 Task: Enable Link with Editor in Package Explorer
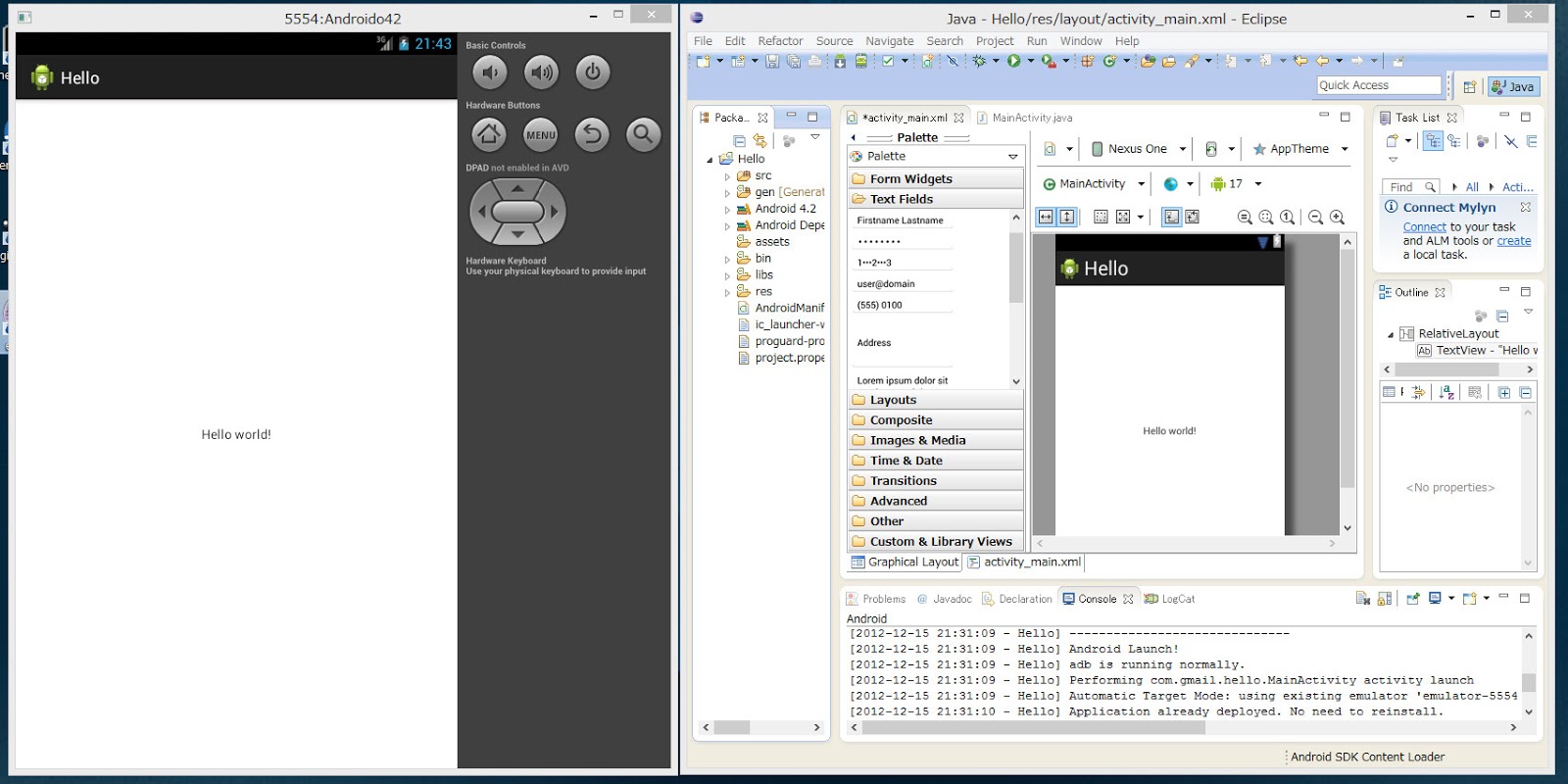(x=759, y=141)
